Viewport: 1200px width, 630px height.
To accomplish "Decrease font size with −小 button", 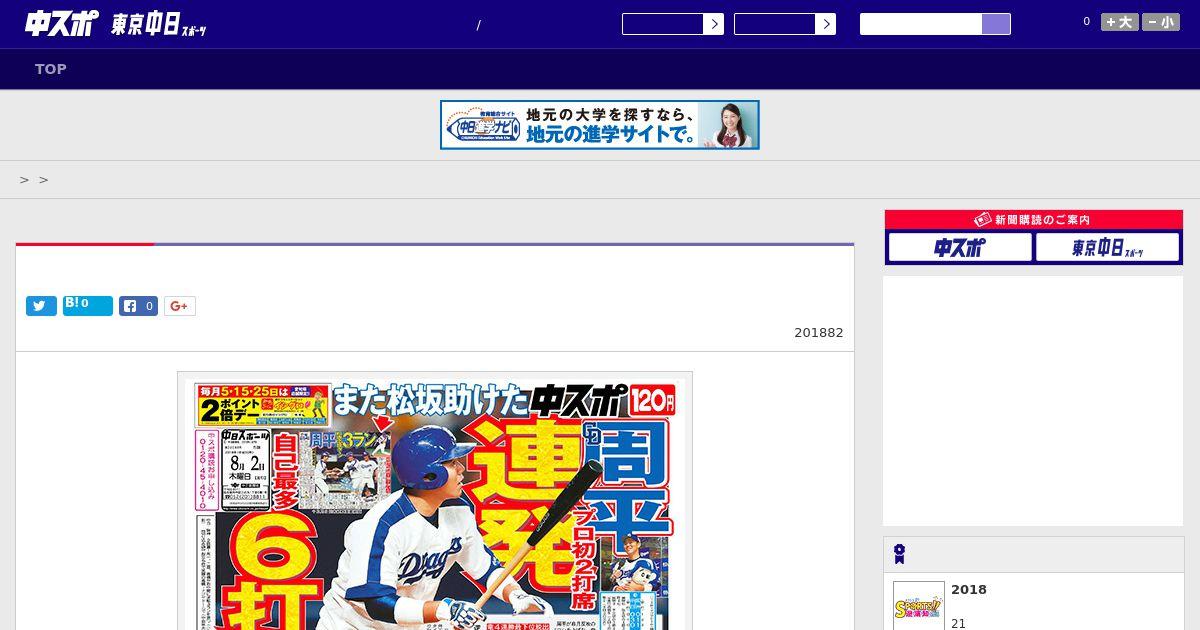I will coord(1161,22).
